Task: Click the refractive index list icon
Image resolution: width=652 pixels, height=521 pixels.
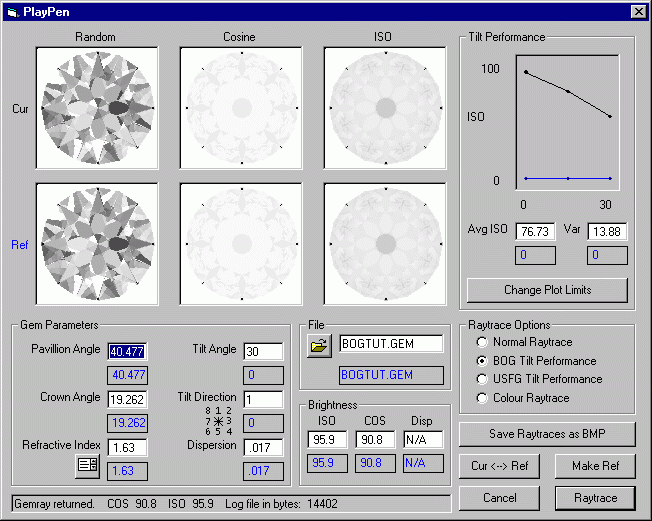Action: (x=87, y=466)
